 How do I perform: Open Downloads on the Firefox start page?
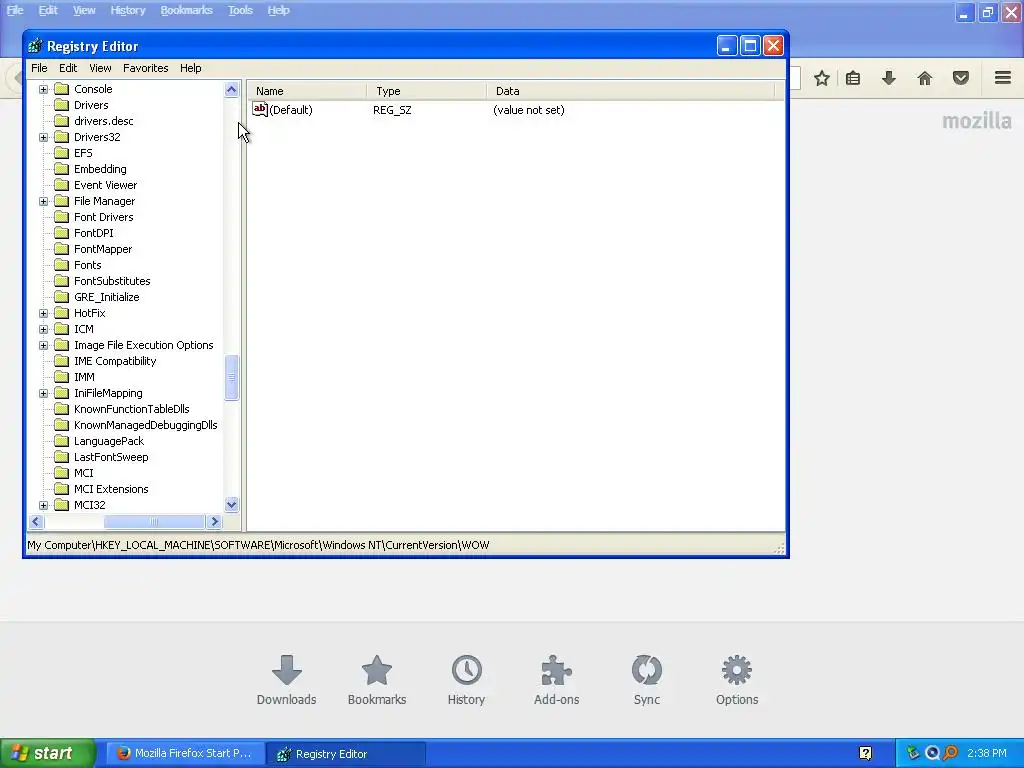point(286,680)
